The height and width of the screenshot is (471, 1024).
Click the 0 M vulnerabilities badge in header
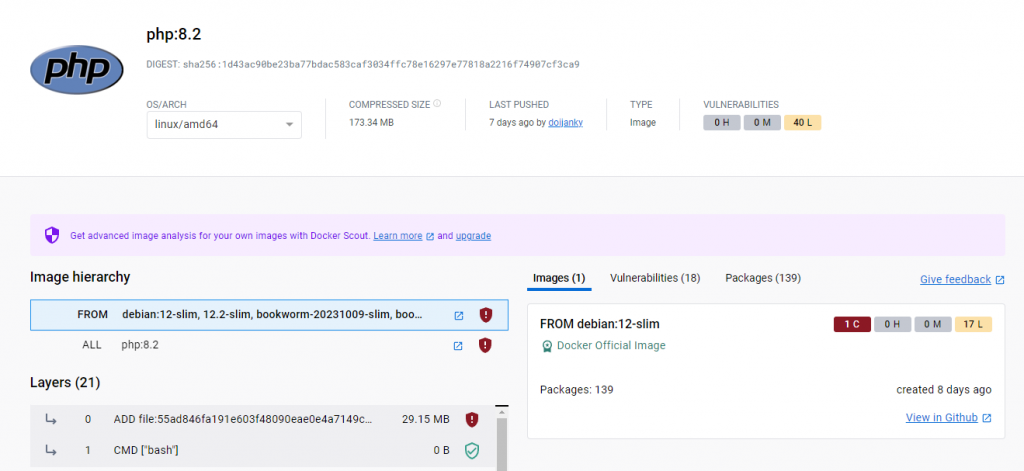click(762, 122)
